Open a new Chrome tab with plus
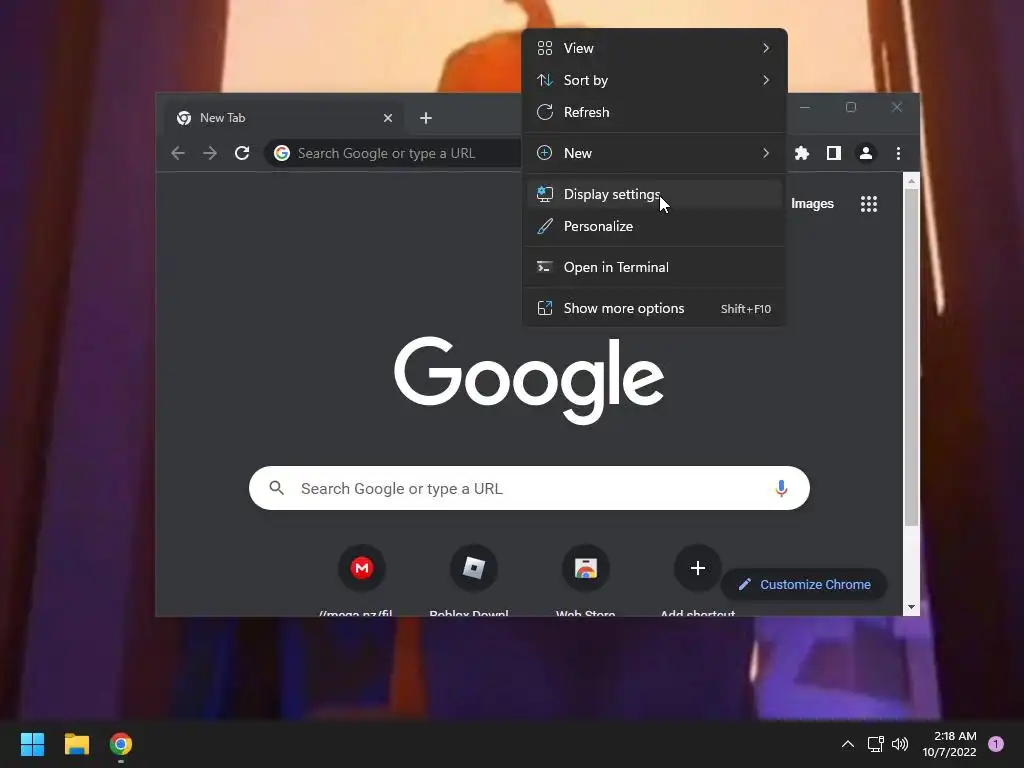 (426, 118)
